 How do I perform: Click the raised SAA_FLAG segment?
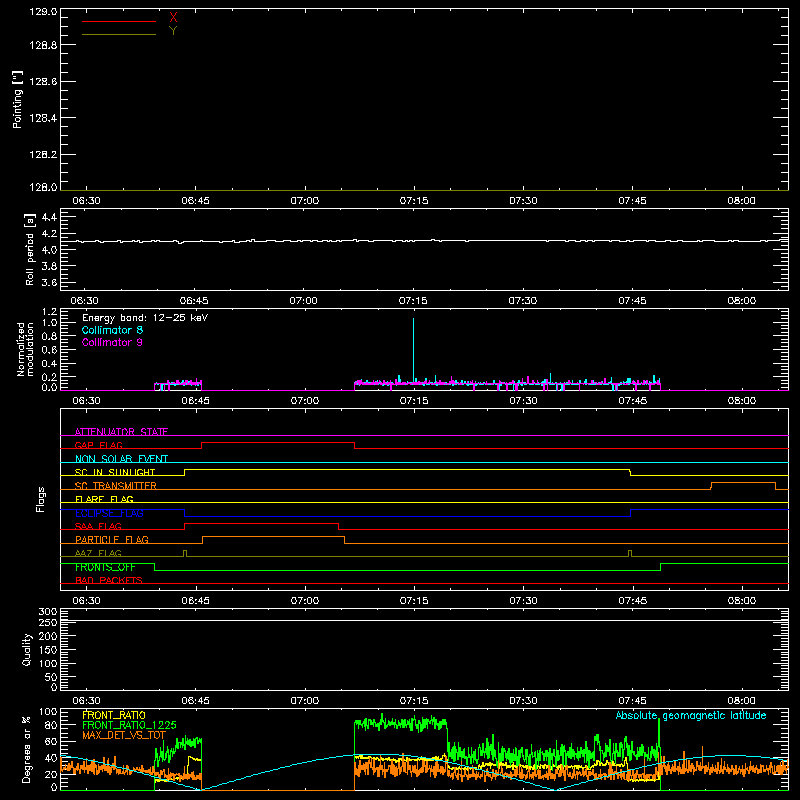pyautogui.click(x=261, y=523)
